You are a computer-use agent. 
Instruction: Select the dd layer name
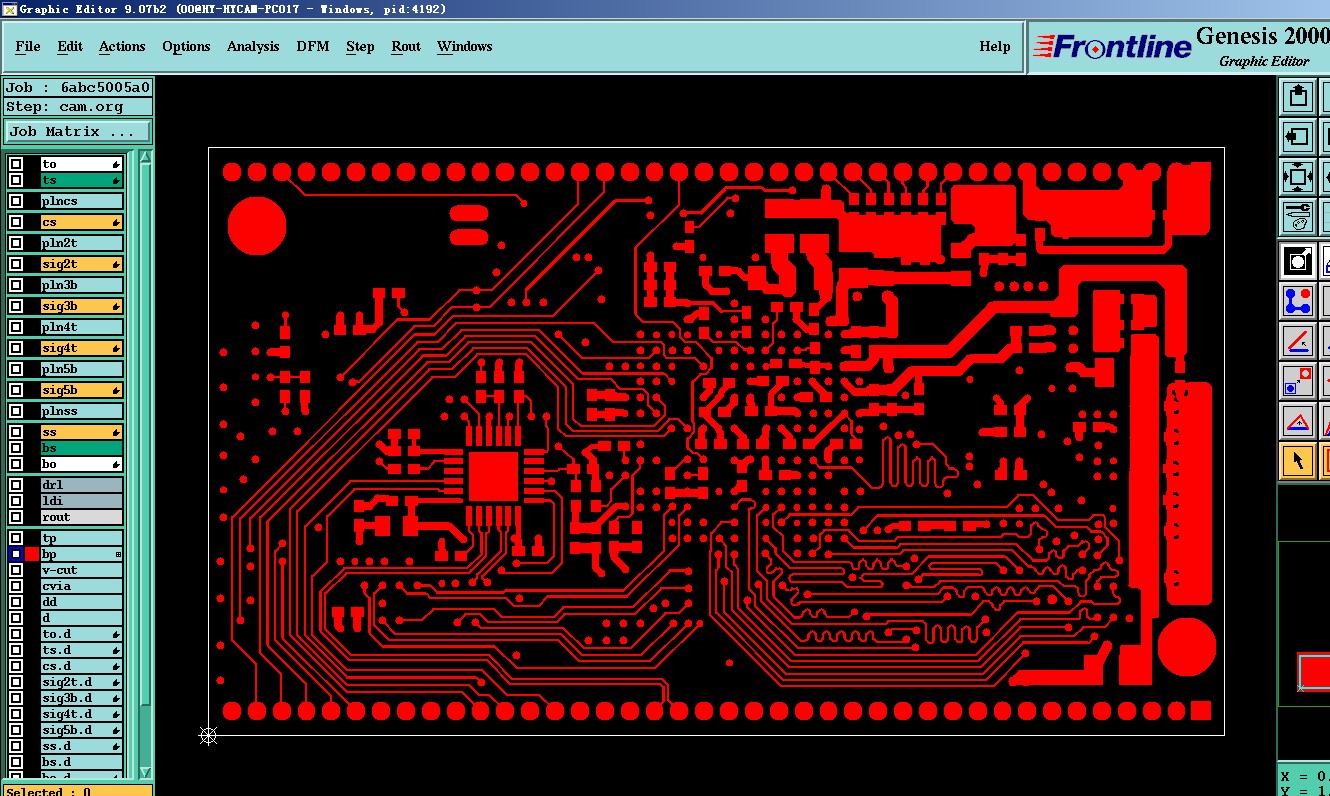[x=82, y=602]
